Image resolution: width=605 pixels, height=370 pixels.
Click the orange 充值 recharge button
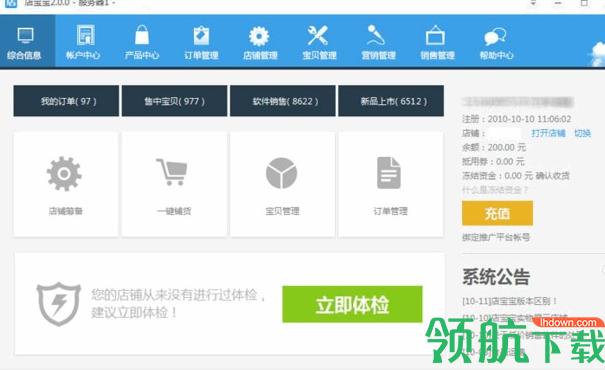click(497, 213)
